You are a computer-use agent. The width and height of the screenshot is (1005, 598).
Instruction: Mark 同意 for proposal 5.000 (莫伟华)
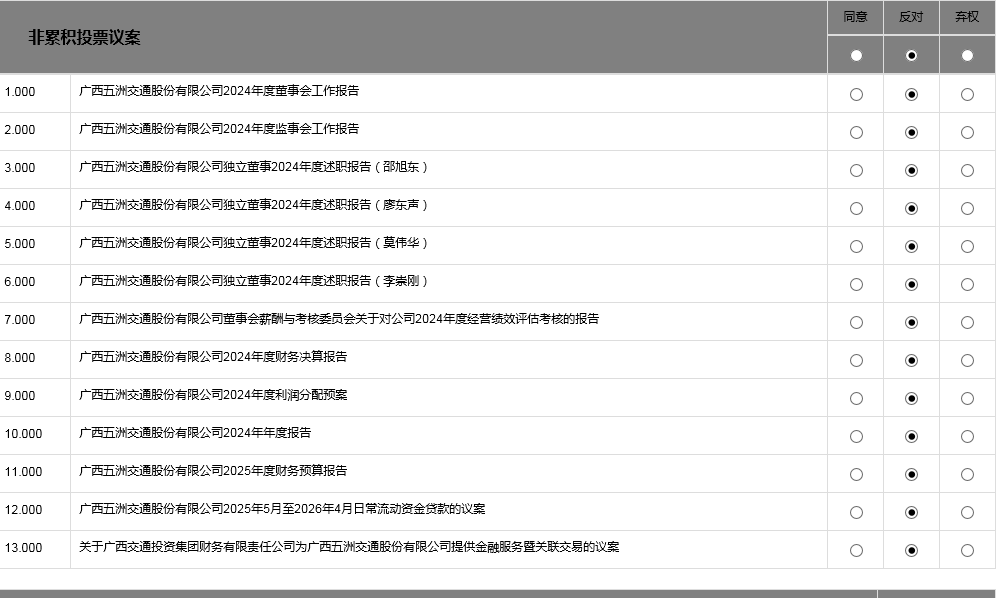[856, 247]
